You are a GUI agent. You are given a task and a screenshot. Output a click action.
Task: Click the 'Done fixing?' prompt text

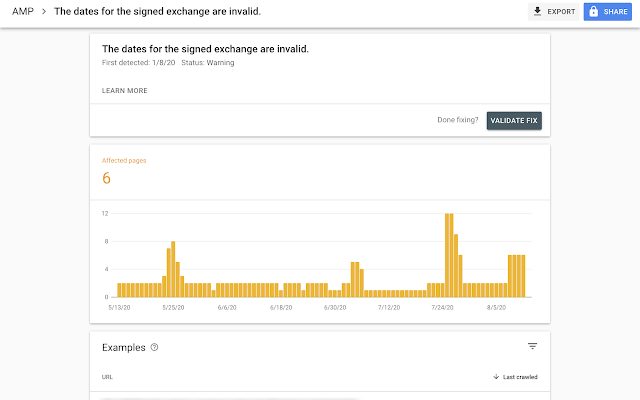tap(457, 120)
